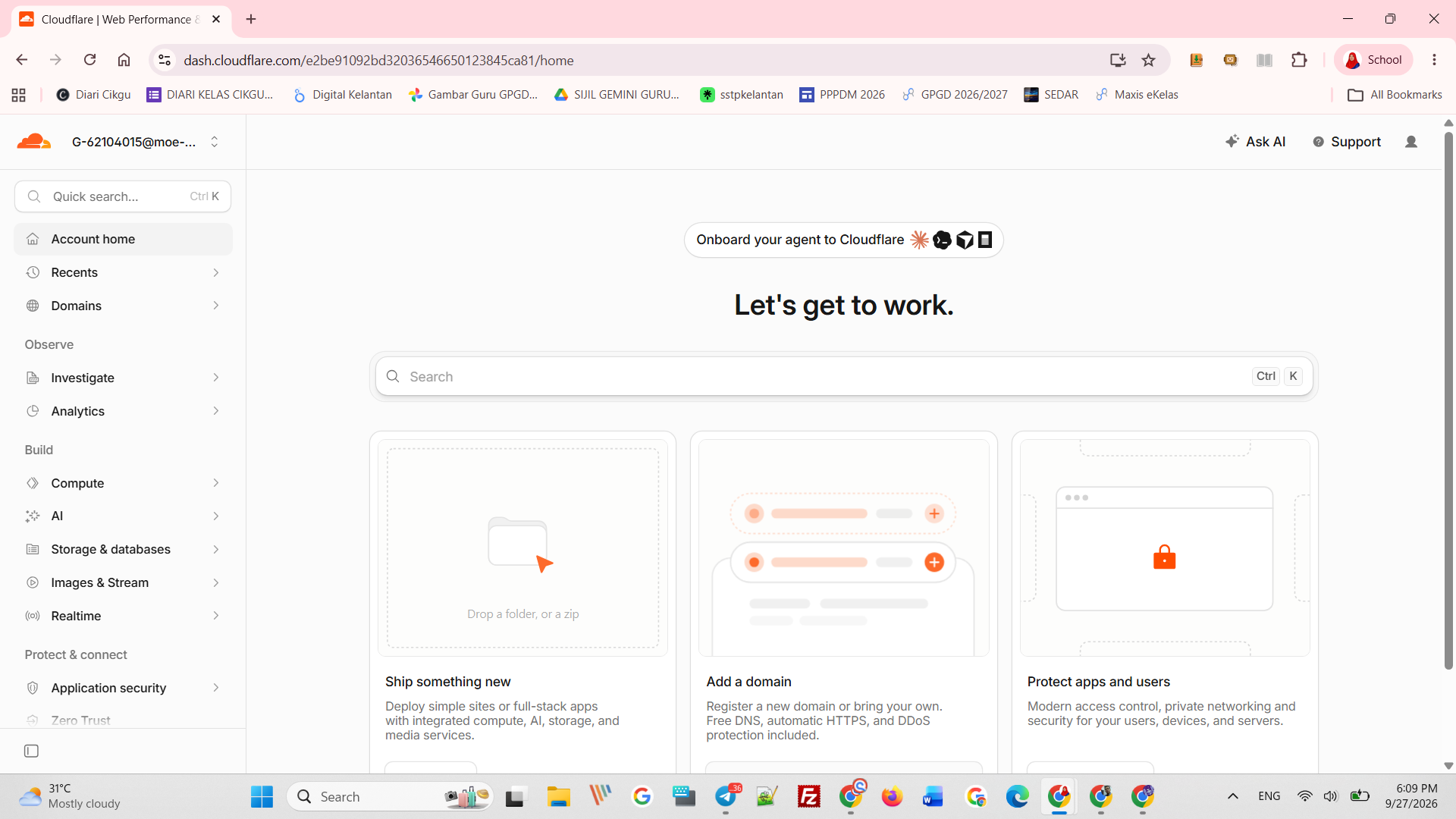Open Domains menu item
This screenshot has width=1456, height=819.
click(x=123, y=306)
